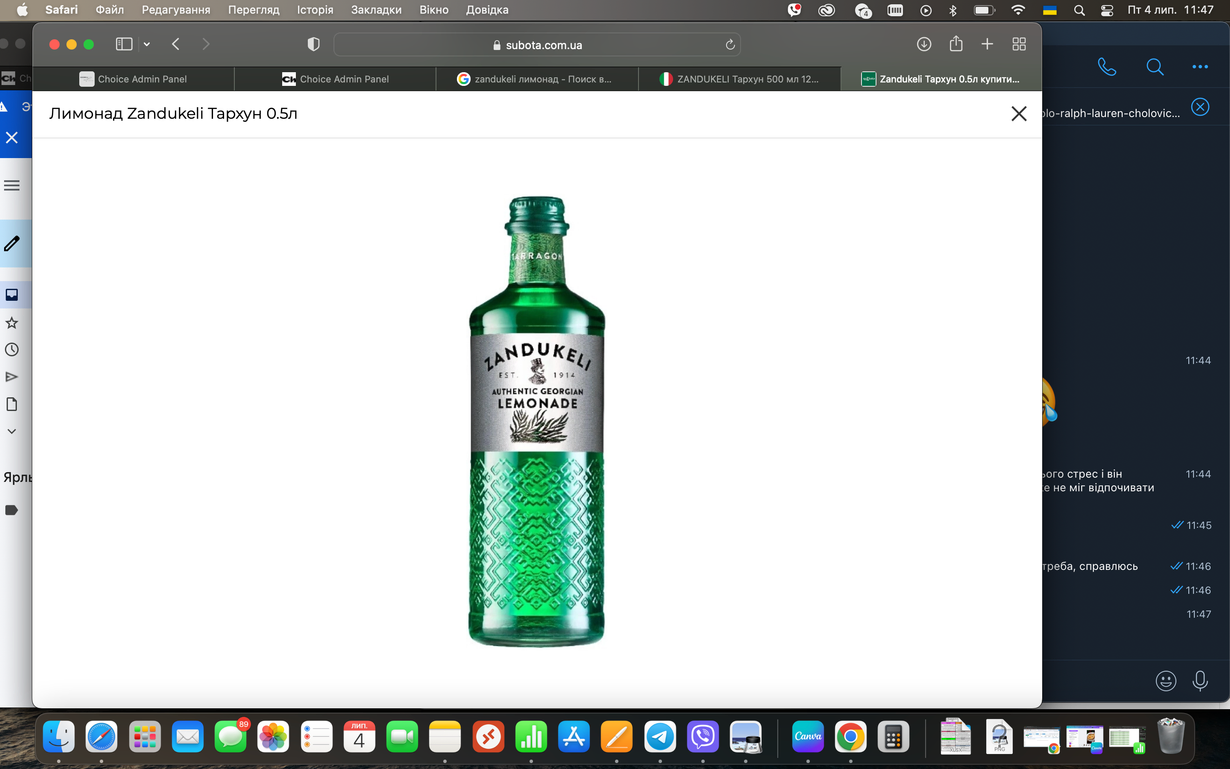Click the subota.com.ua address bar
The image size is (1230, 769).
point(538,45)
